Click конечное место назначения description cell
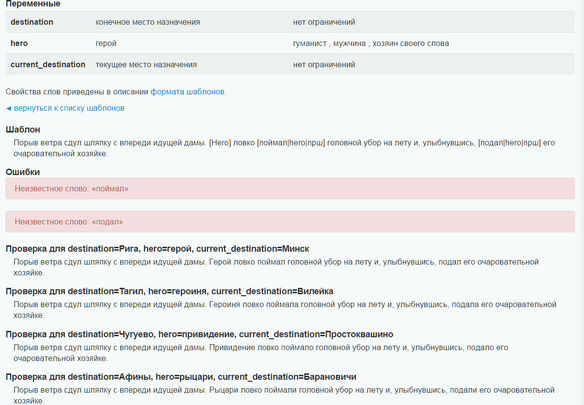The width and height of the screenshot is (584, 405). pos(148,22)
